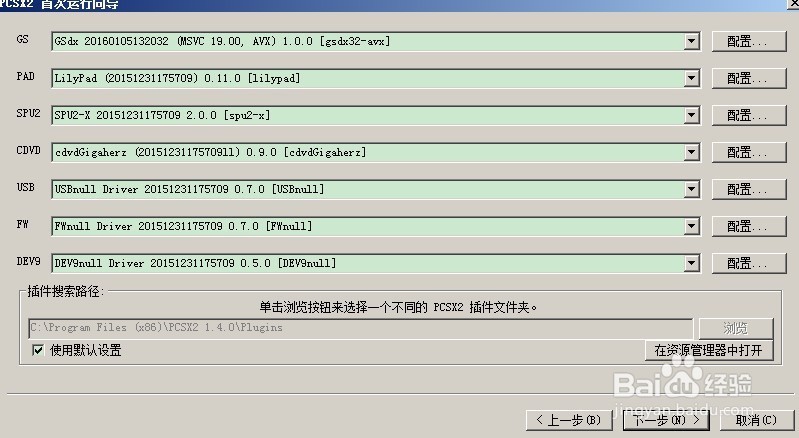Viewport: 799px width, 438px height.
Task: Click the CDVD row label
Action: pyautogui.click(x=28, y=151)
